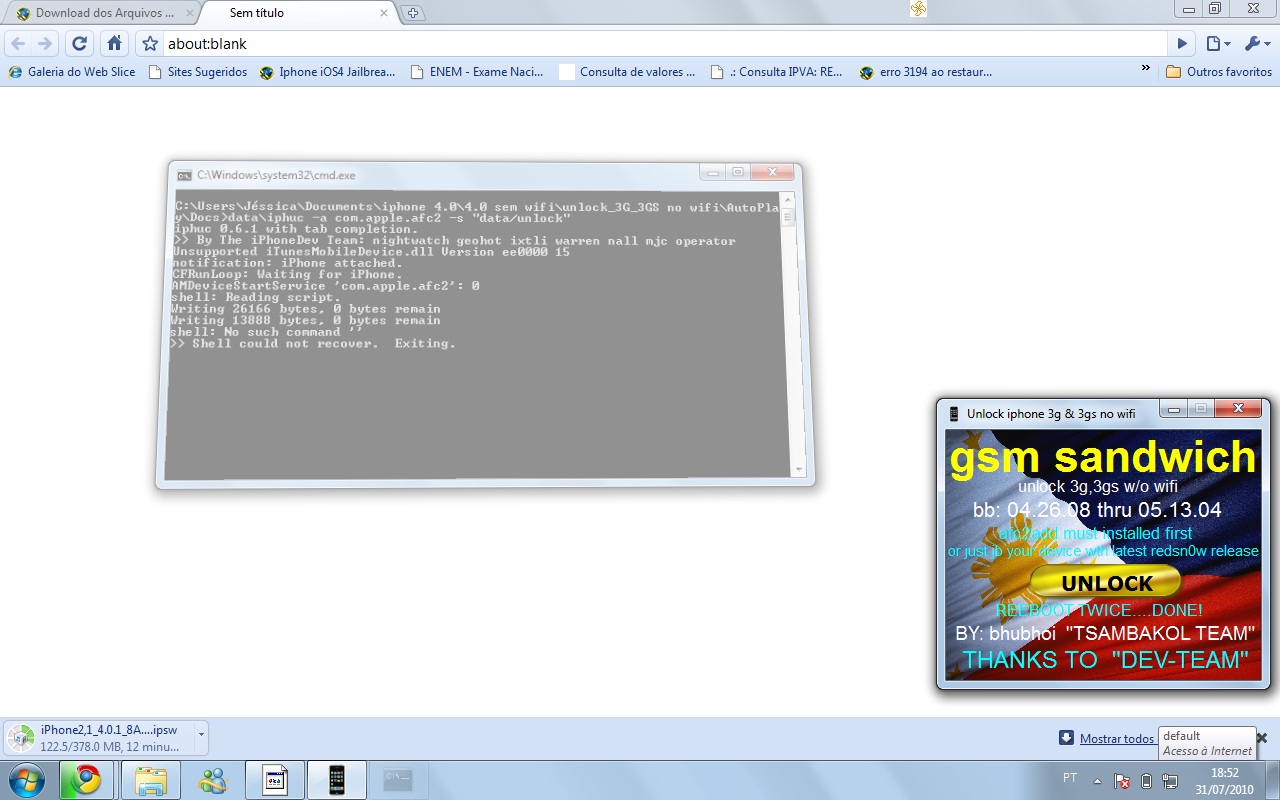Minimize the Unlock iphone 3g window
The image size is (1280, 800).
[x=1175, y=408]
